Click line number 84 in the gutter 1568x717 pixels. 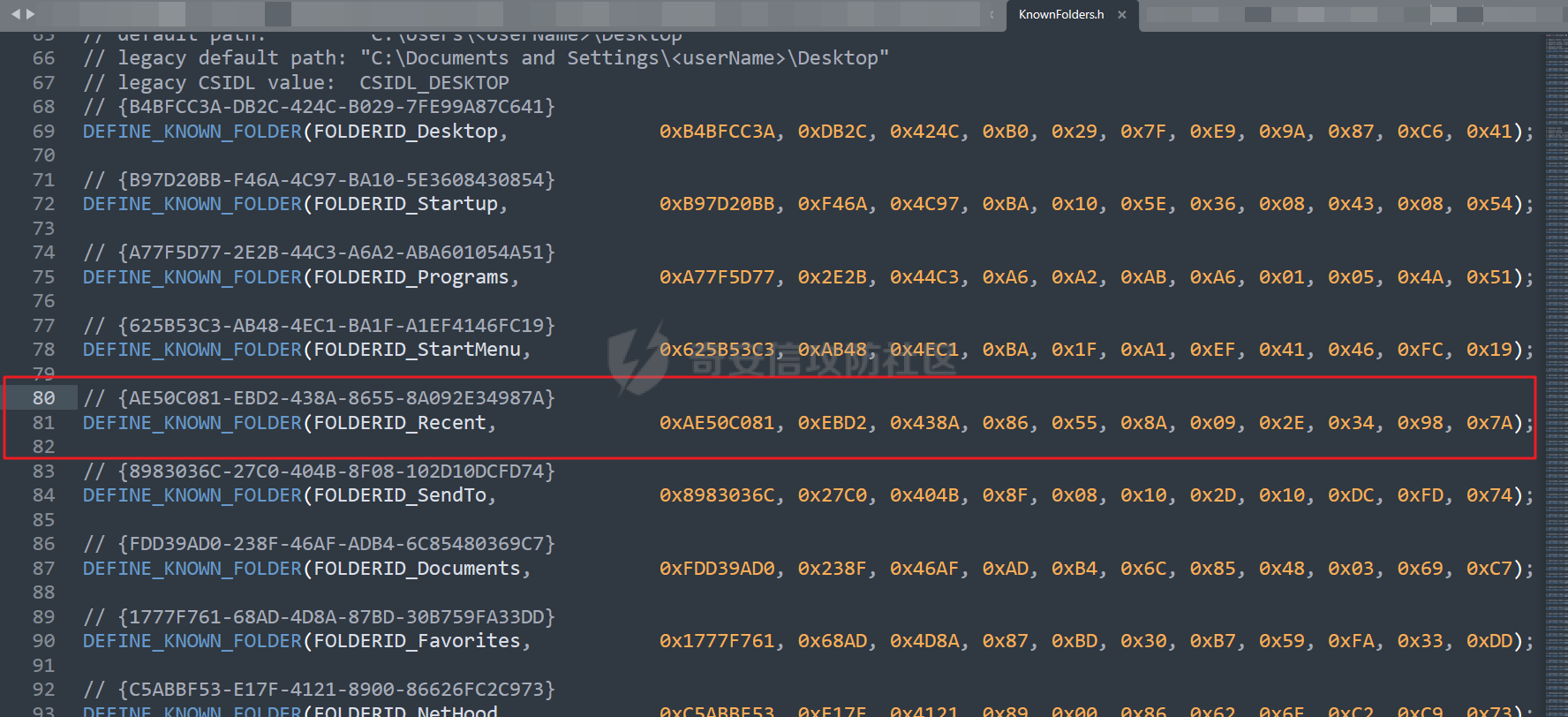[43, 495]
